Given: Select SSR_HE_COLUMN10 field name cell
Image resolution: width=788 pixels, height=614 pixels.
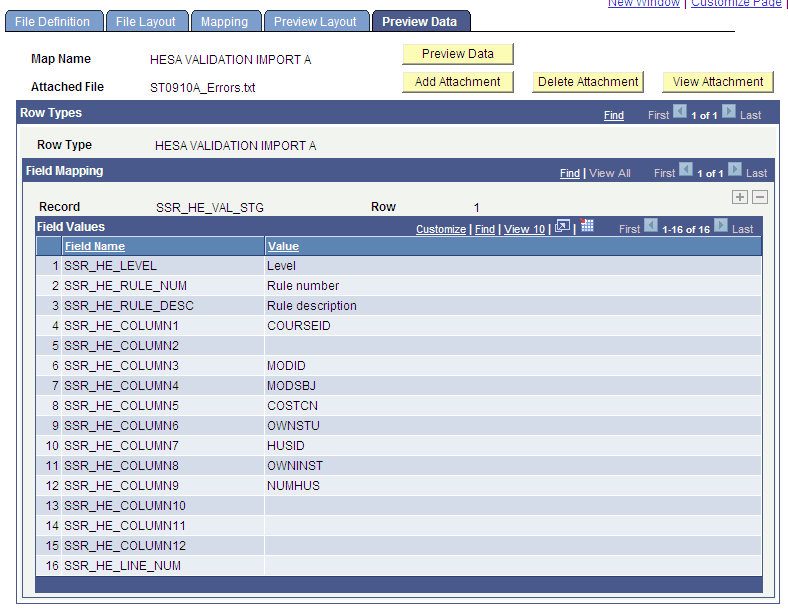Looking at the screenshot, I should click(x=163, y=506).
